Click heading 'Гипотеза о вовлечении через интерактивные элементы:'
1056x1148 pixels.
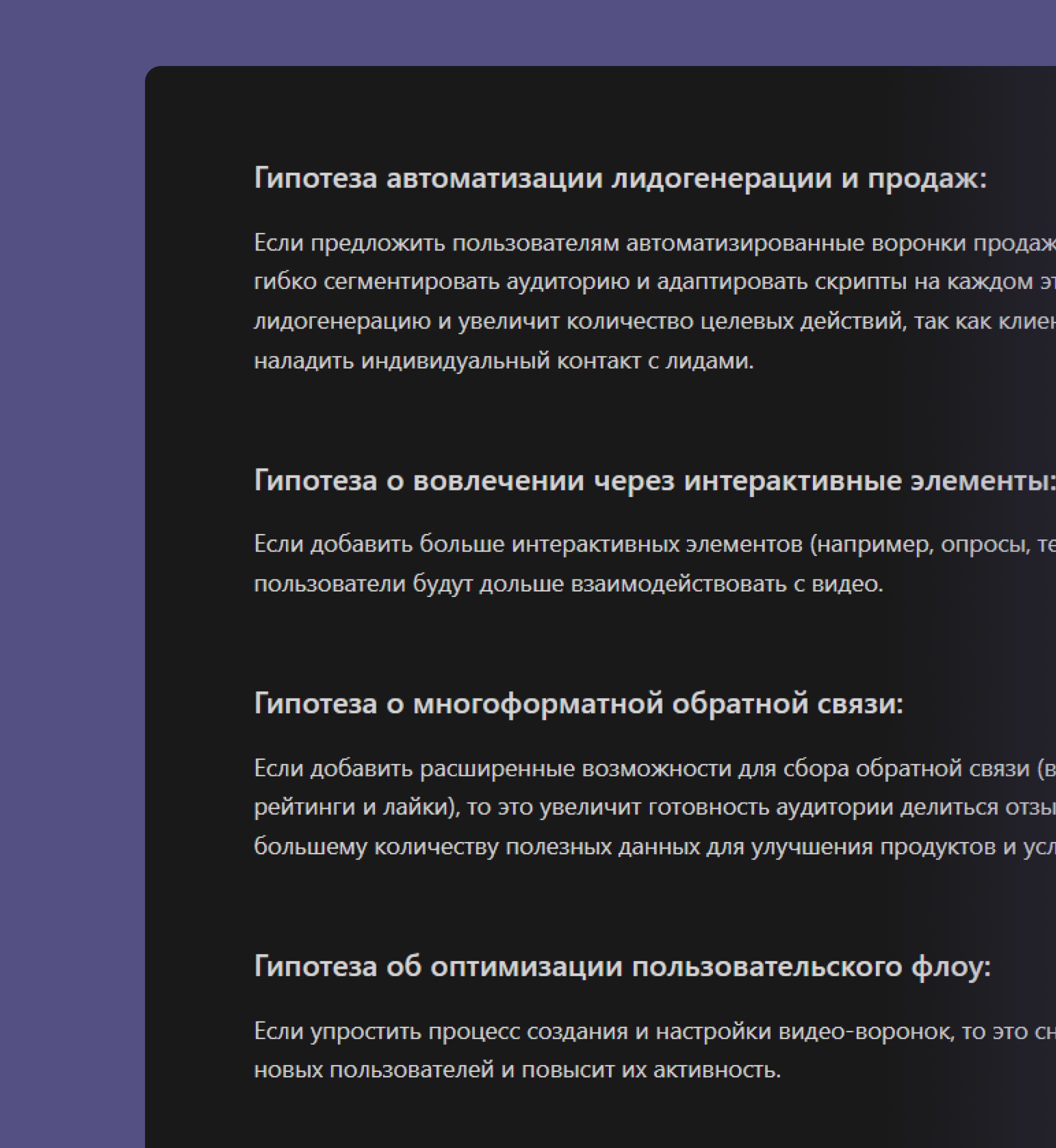654,480
